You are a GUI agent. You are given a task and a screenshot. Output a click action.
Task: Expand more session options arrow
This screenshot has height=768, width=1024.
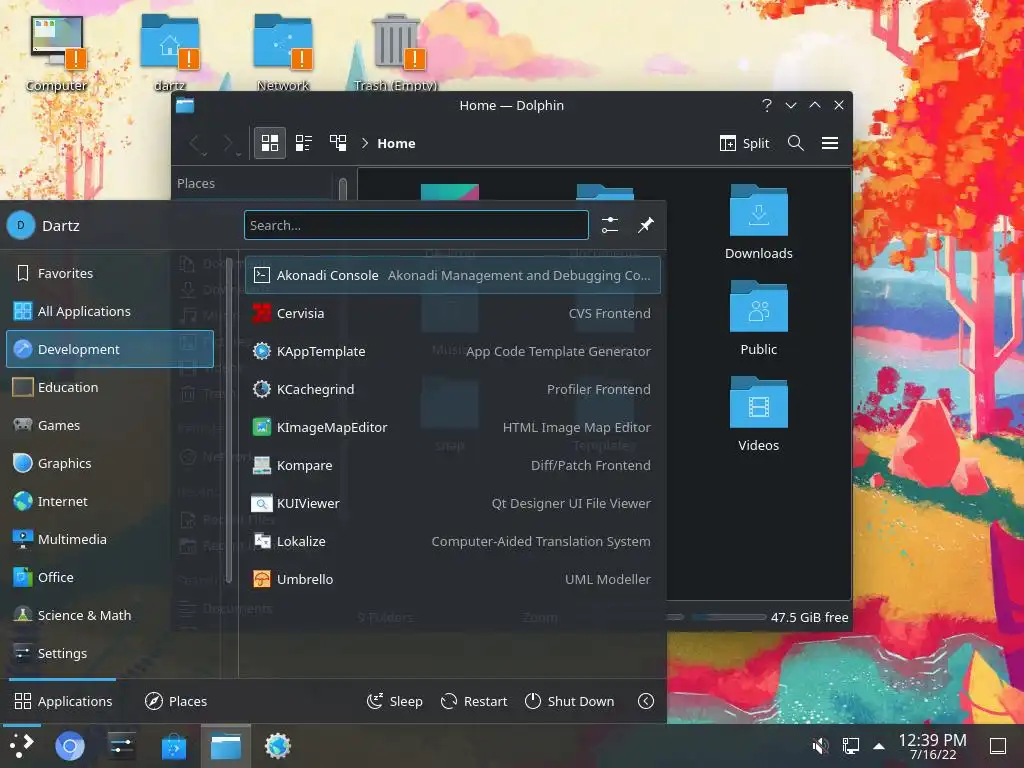(645, 701)
